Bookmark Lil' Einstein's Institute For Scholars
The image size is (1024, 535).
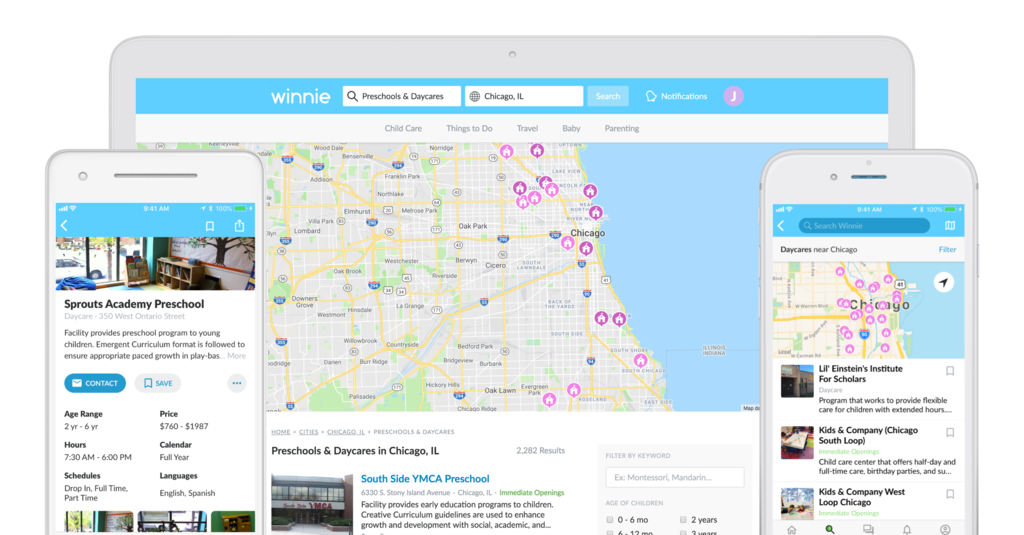pyautogui.click(x=950, y=371)
